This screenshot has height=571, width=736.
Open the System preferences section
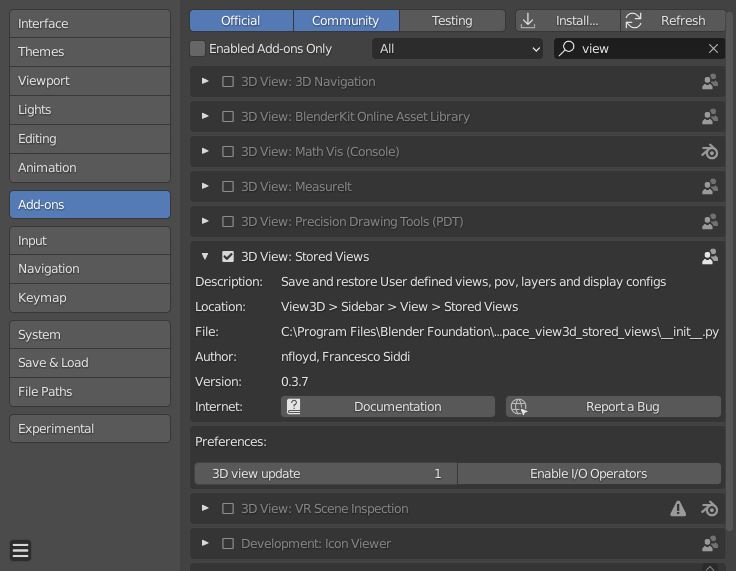90,335
